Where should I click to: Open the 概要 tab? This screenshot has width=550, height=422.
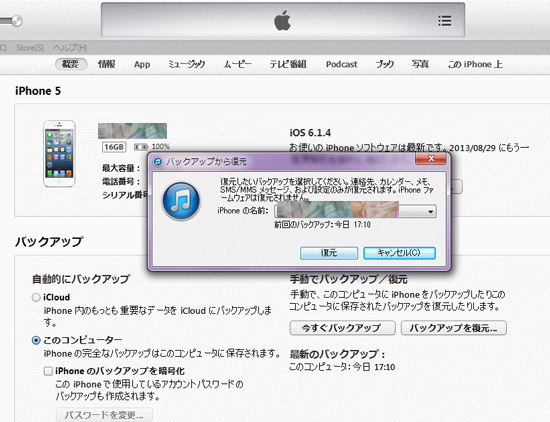tap(71, 64)
